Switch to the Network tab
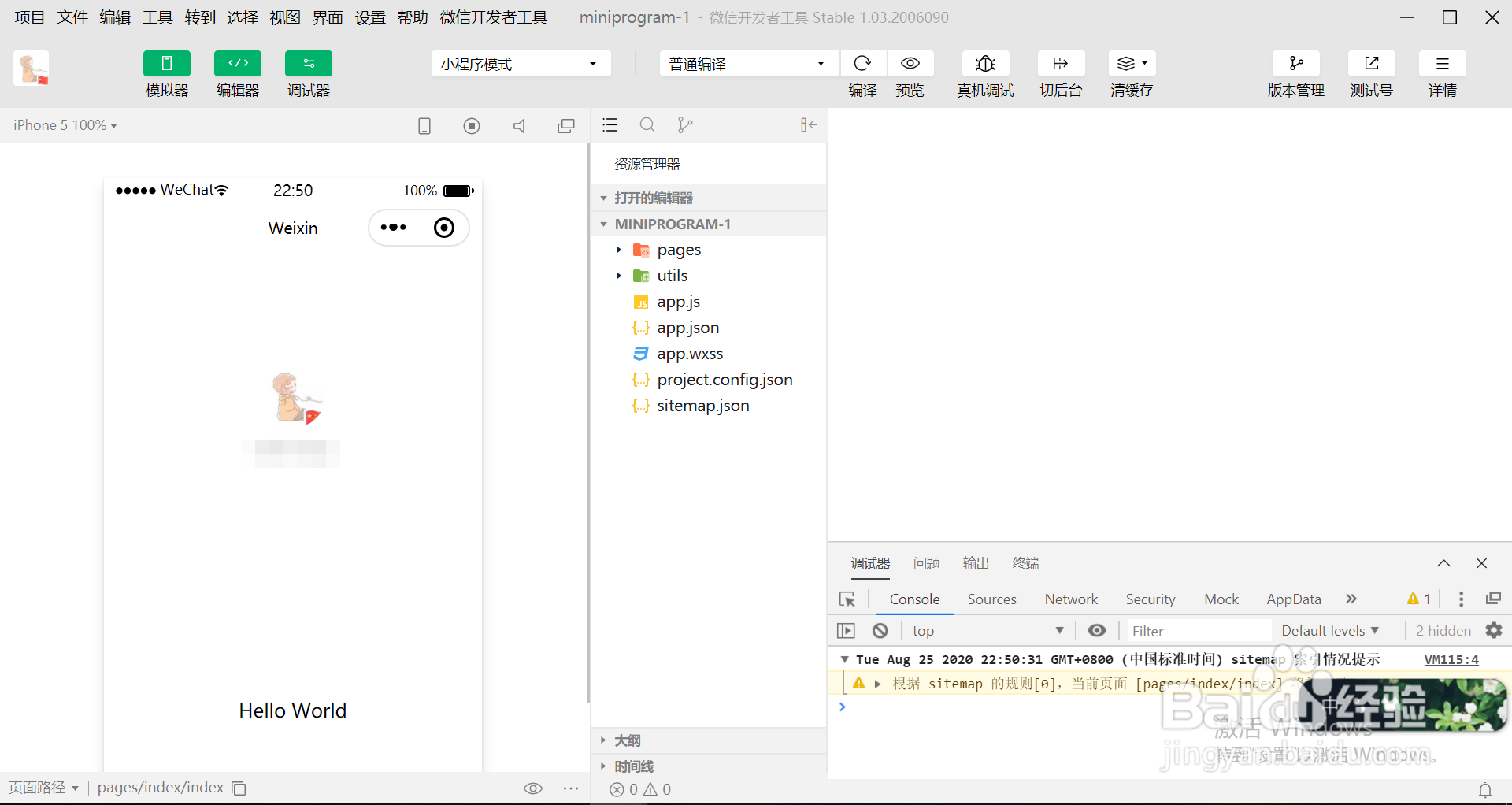Screen dimensions: 1512x805 [x=1071, y=599]
